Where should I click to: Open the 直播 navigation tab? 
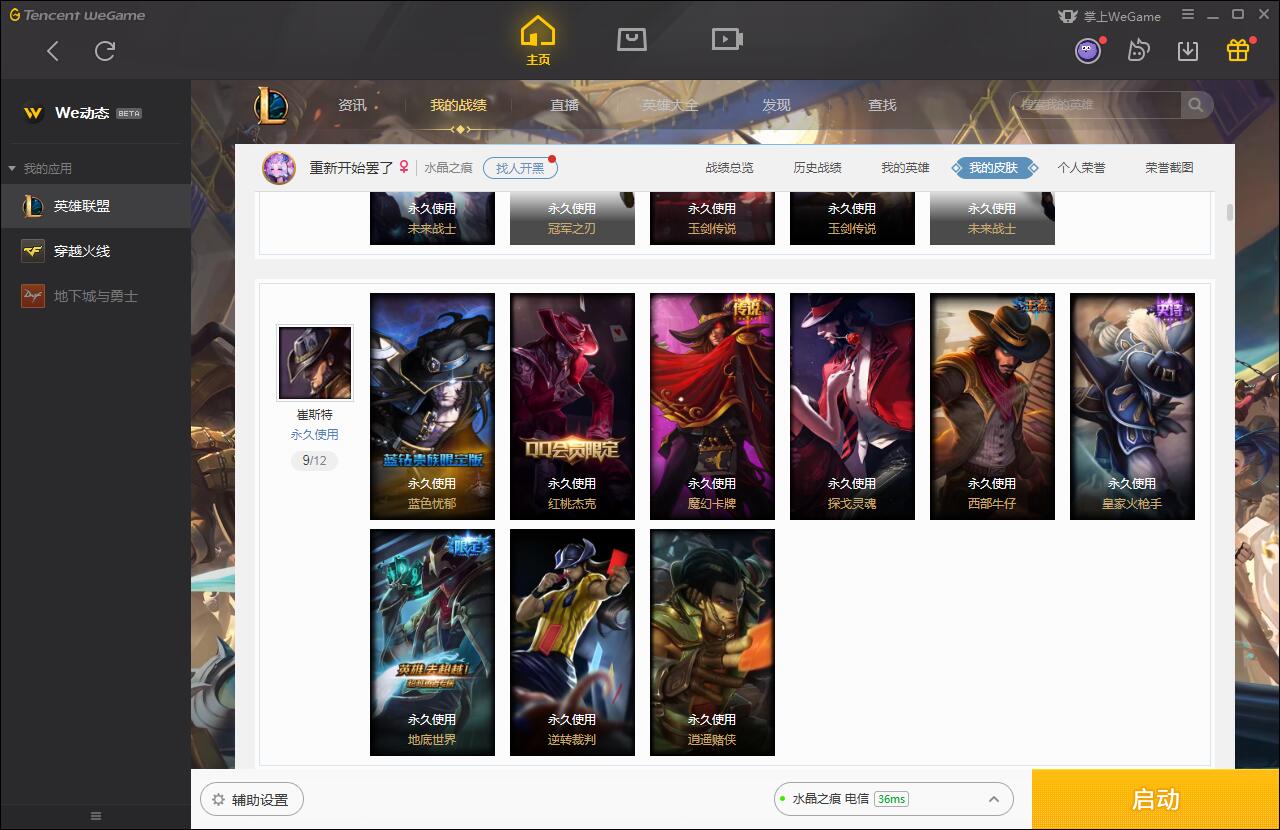pyautogui.click(x=565, y=105)
